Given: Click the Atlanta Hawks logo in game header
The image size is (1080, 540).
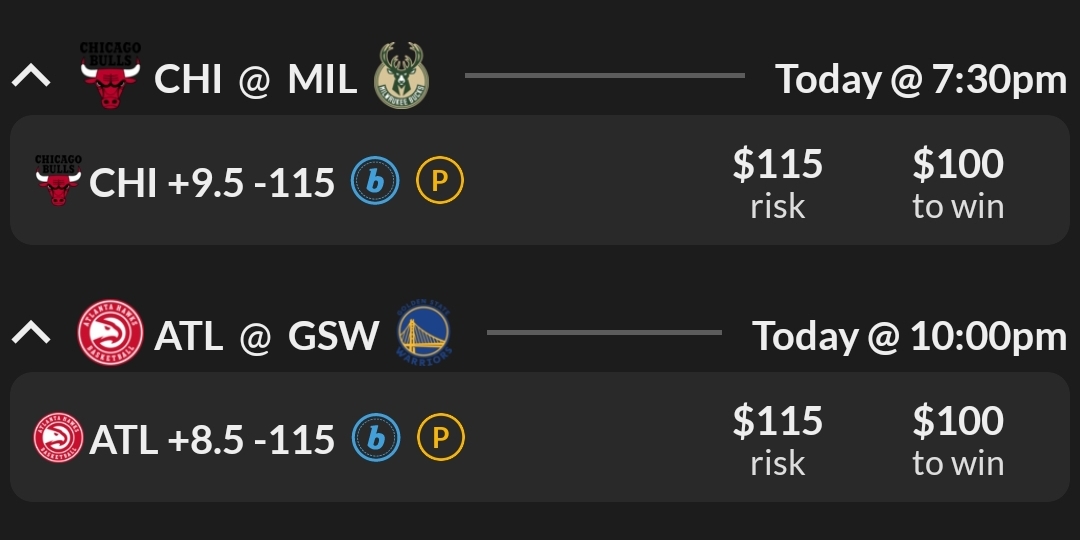Looking at the screenshot, I should [110, 333].
